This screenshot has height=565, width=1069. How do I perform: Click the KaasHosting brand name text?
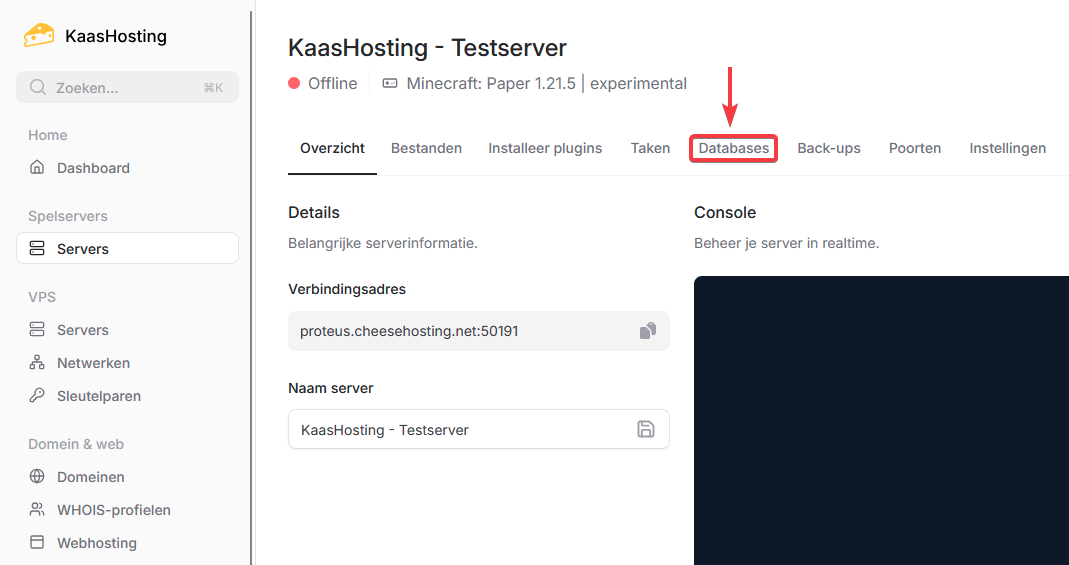pyautogui.click(x=116, y=36)
